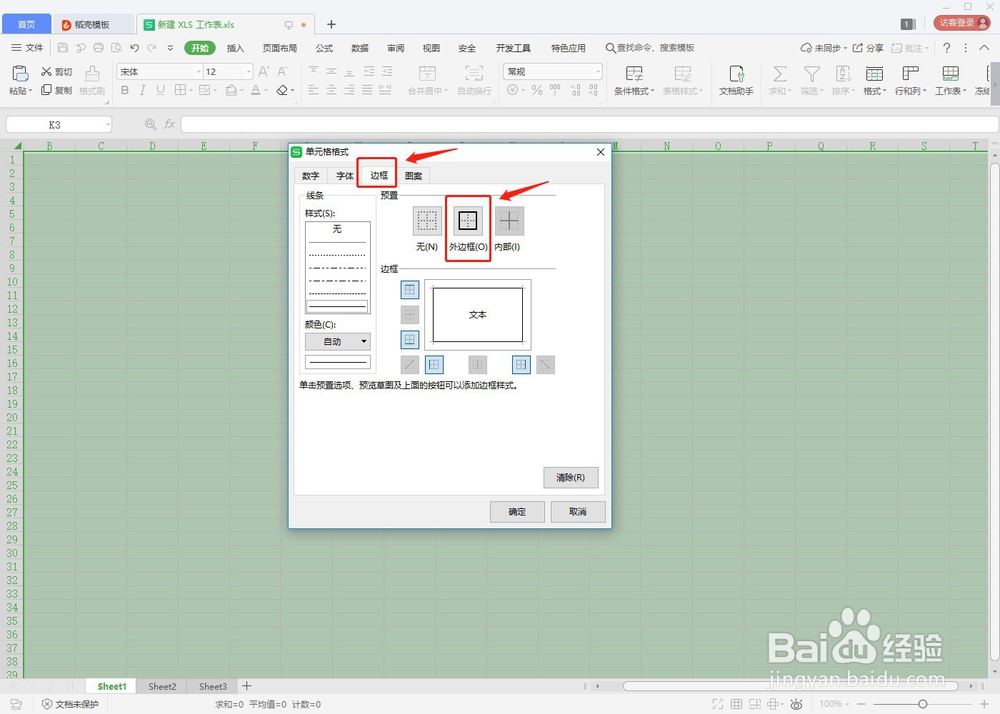The width and height of the screenshot is (1000, 714).
Task: Toggle the inside horizontal border button
Action: click(409, 314)
